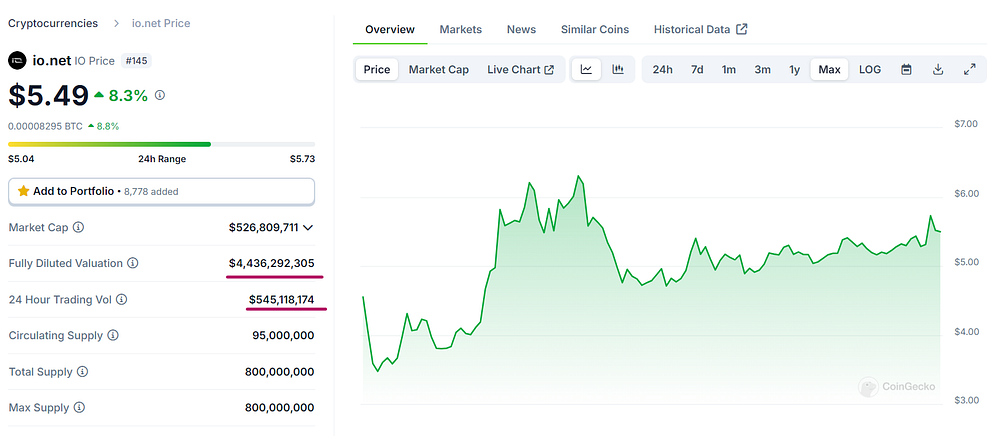Click info icon next to Market Cap

78,227
